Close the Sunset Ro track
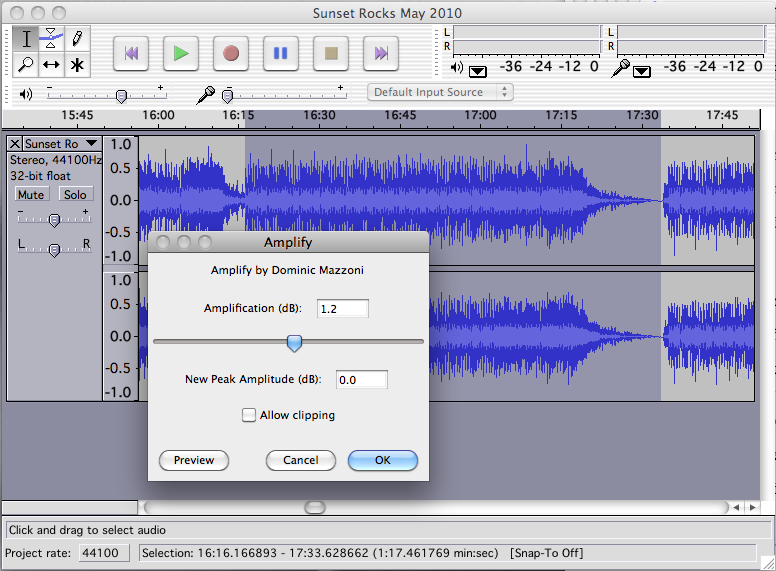 coord(15,144)
